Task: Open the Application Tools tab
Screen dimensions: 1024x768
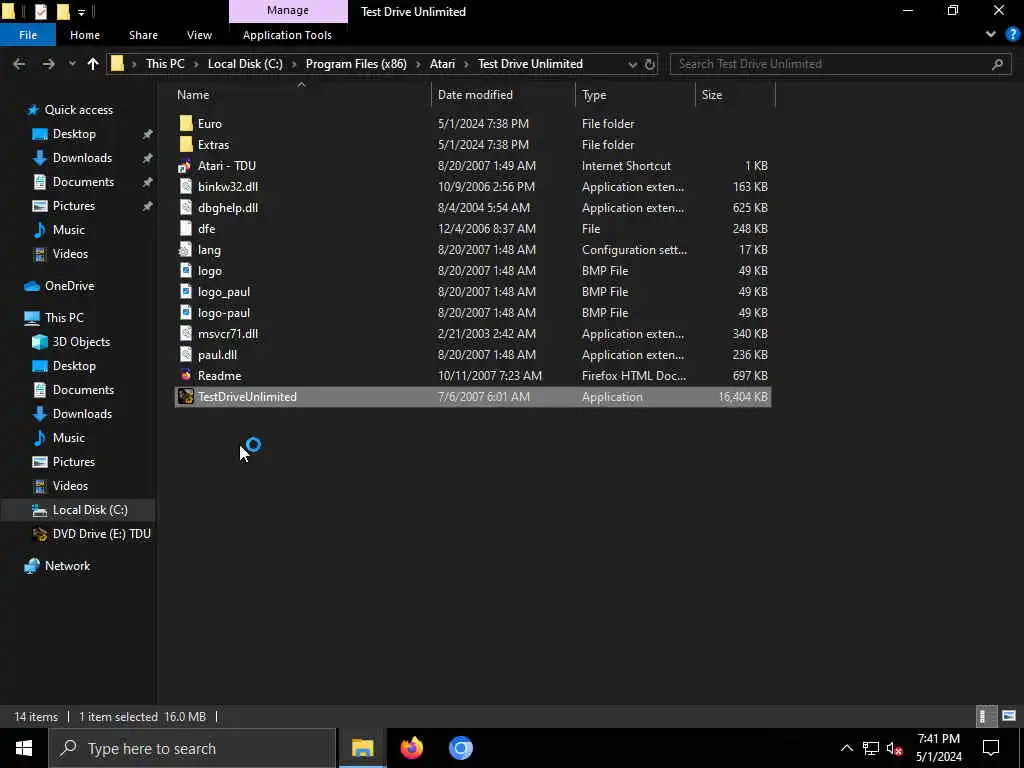Action: [287, 35]
